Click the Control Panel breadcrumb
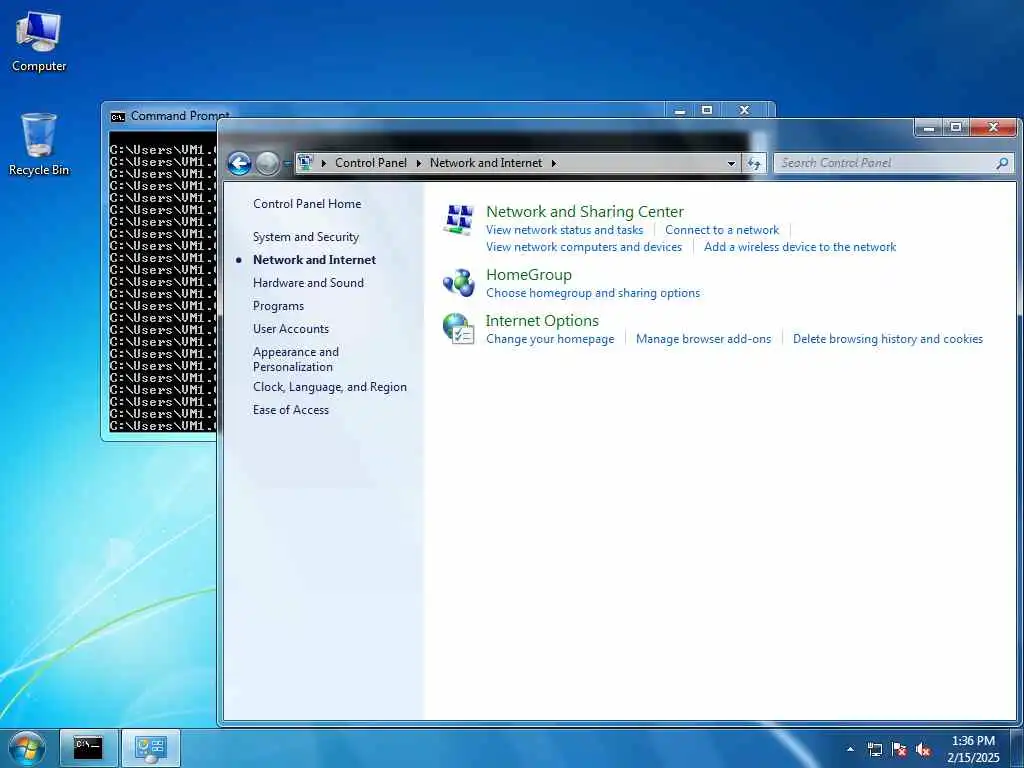 tap(371, 163)
